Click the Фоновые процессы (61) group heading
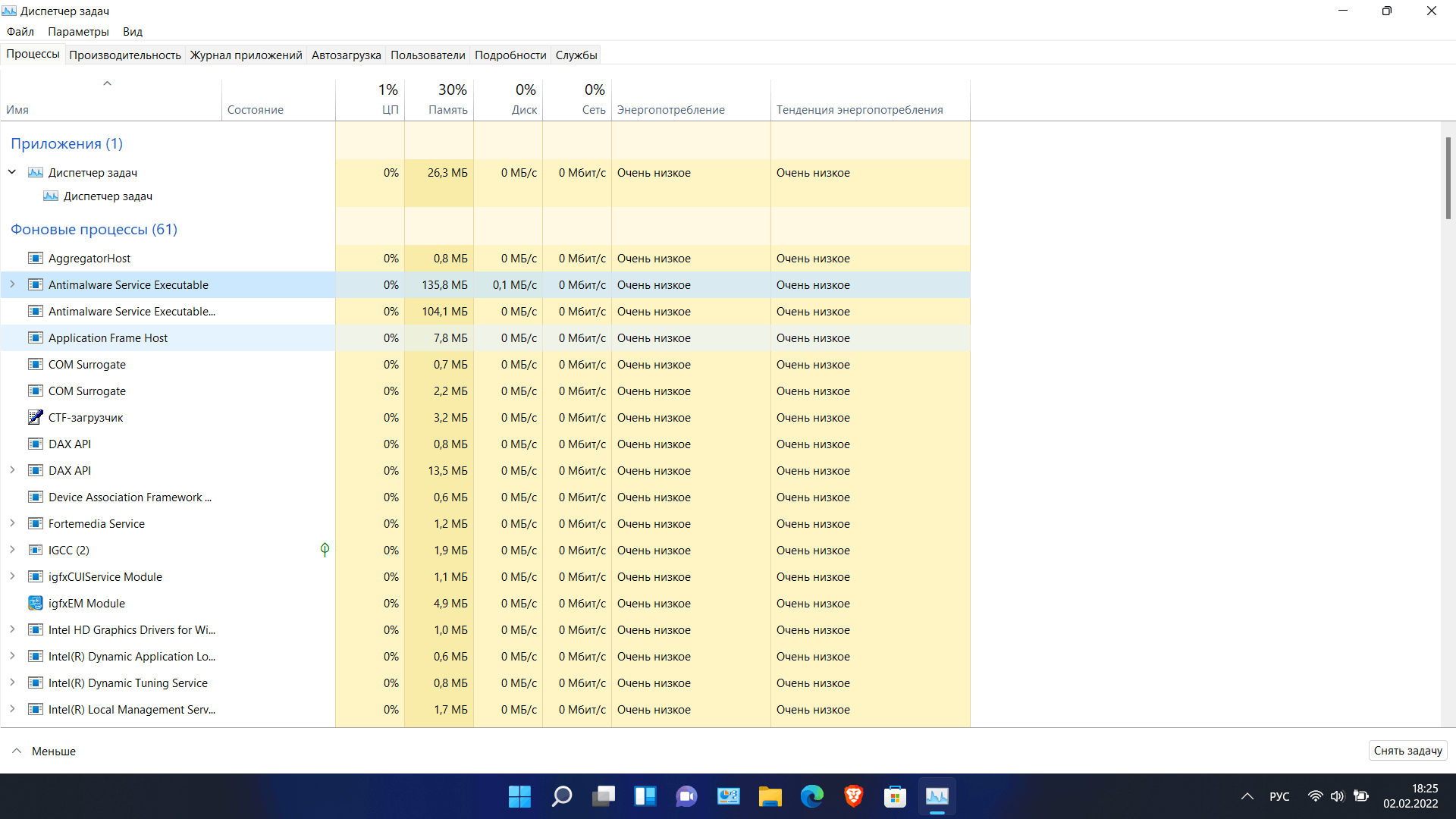 click(x=94, y=229)
